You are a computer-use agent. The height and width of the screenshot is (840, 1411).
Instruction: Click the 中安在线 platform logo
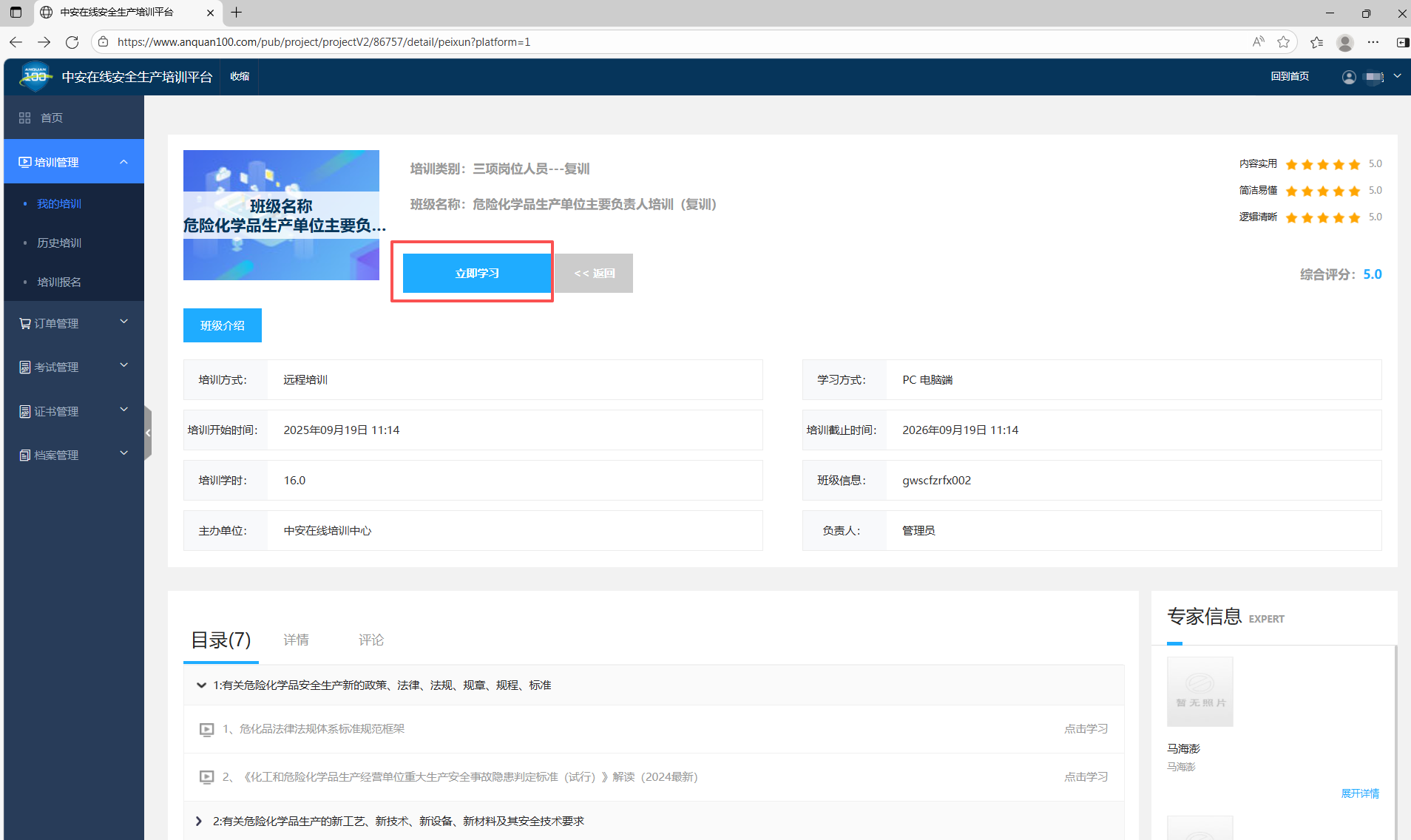35,77
